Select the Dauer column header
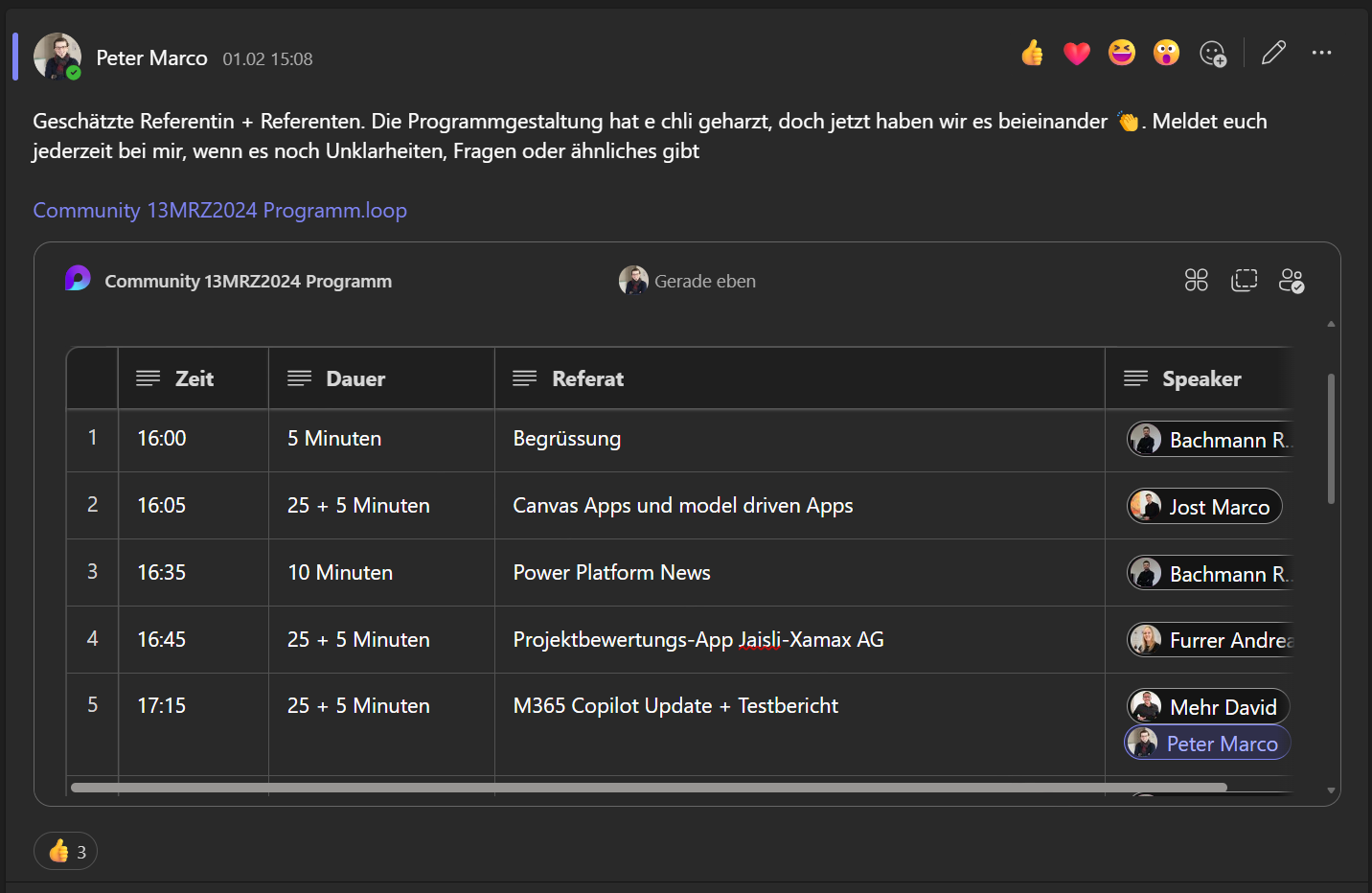The width and height of the screenshot is (1372, 893). [381, 378]
